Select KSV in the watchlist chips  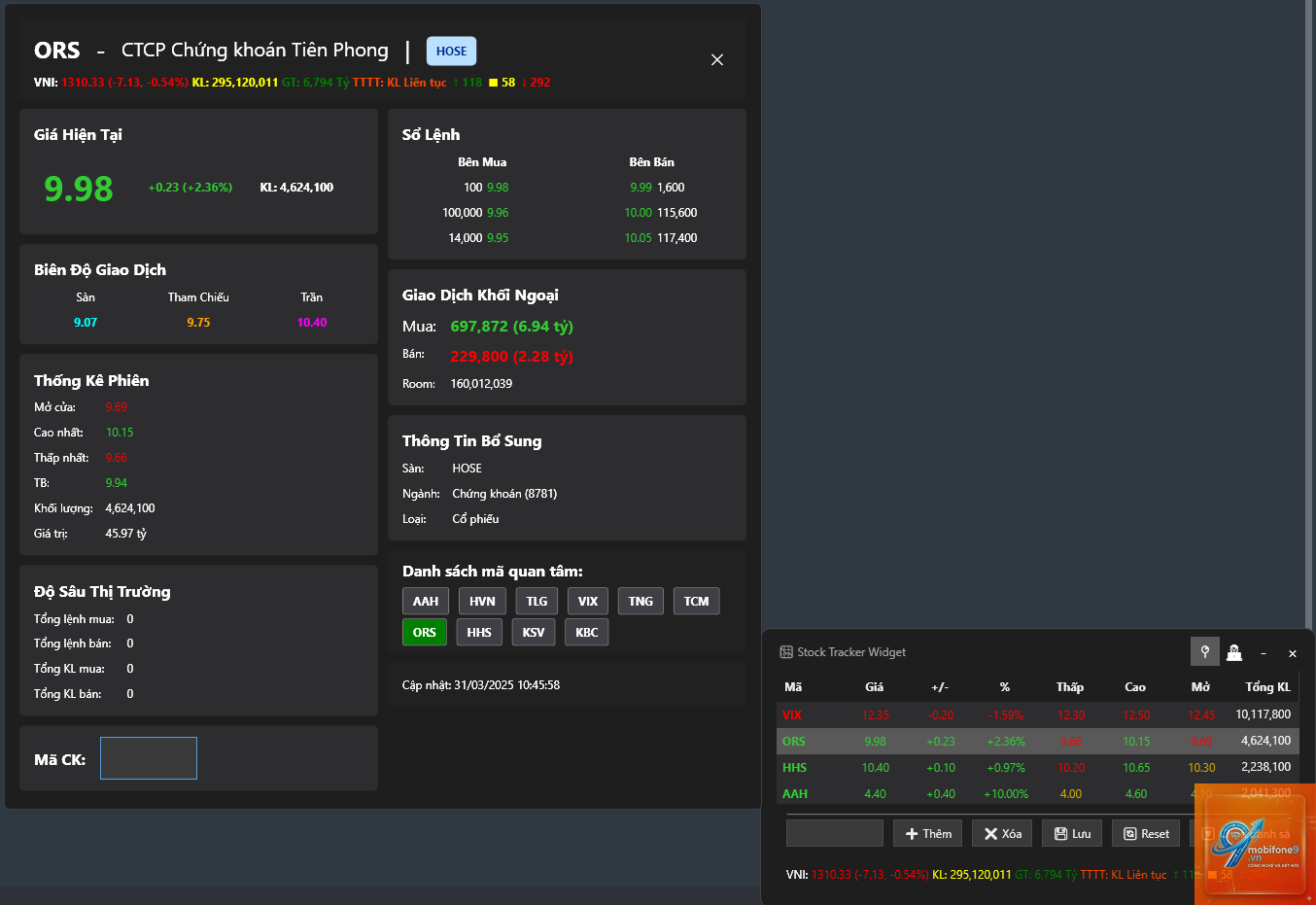534,632
